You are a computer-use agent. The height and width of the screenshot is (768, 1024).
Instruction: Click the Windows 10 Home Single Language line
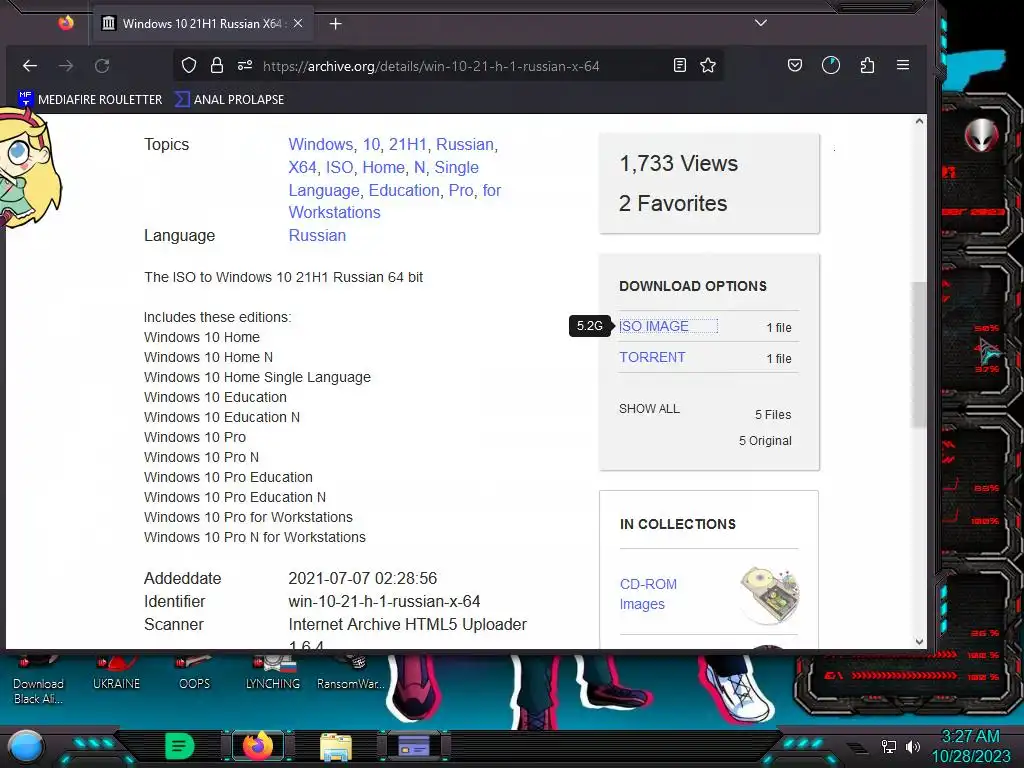257,377
